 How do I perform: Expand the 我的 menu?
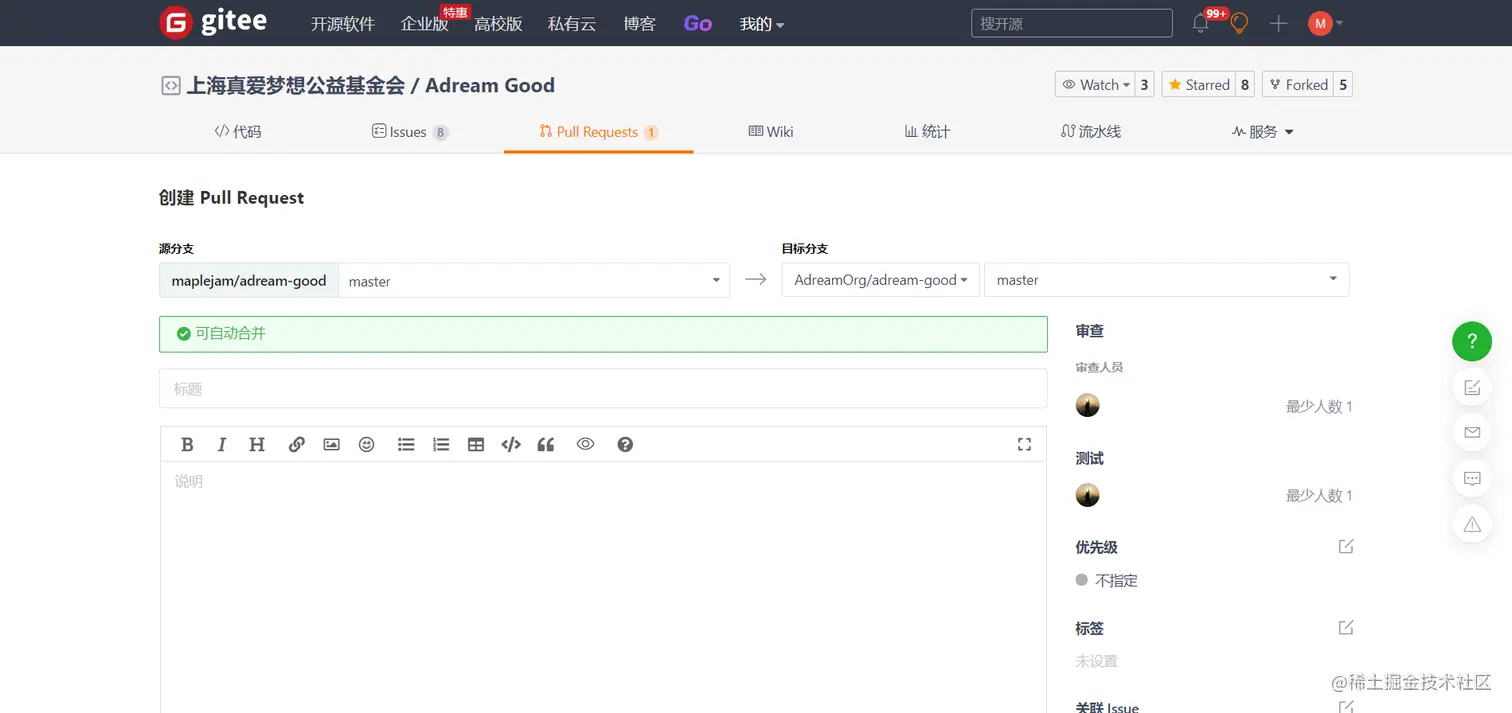[762, 24]
